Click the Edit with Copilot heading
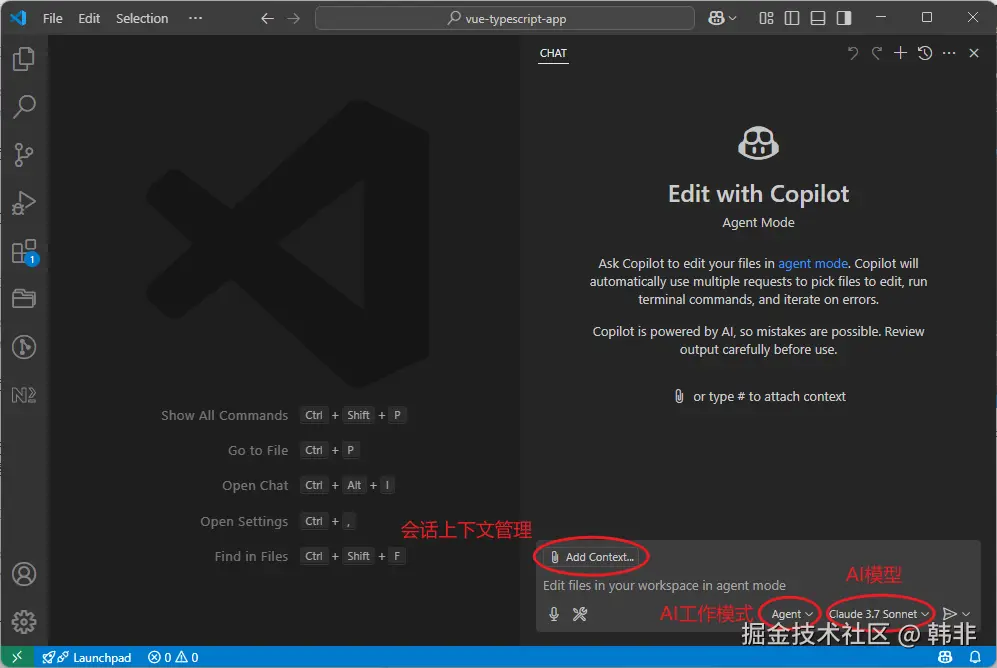 tap(758, 194)
